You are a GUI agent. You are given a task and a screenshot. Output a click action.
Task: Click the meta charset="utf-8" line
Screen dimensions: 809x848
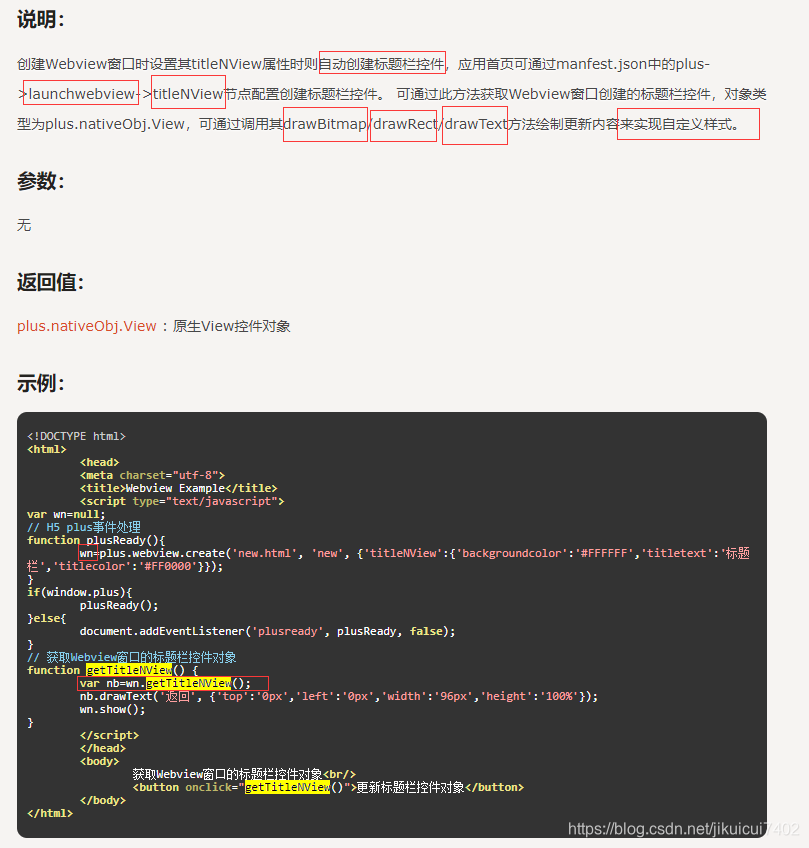pos(152,475)
